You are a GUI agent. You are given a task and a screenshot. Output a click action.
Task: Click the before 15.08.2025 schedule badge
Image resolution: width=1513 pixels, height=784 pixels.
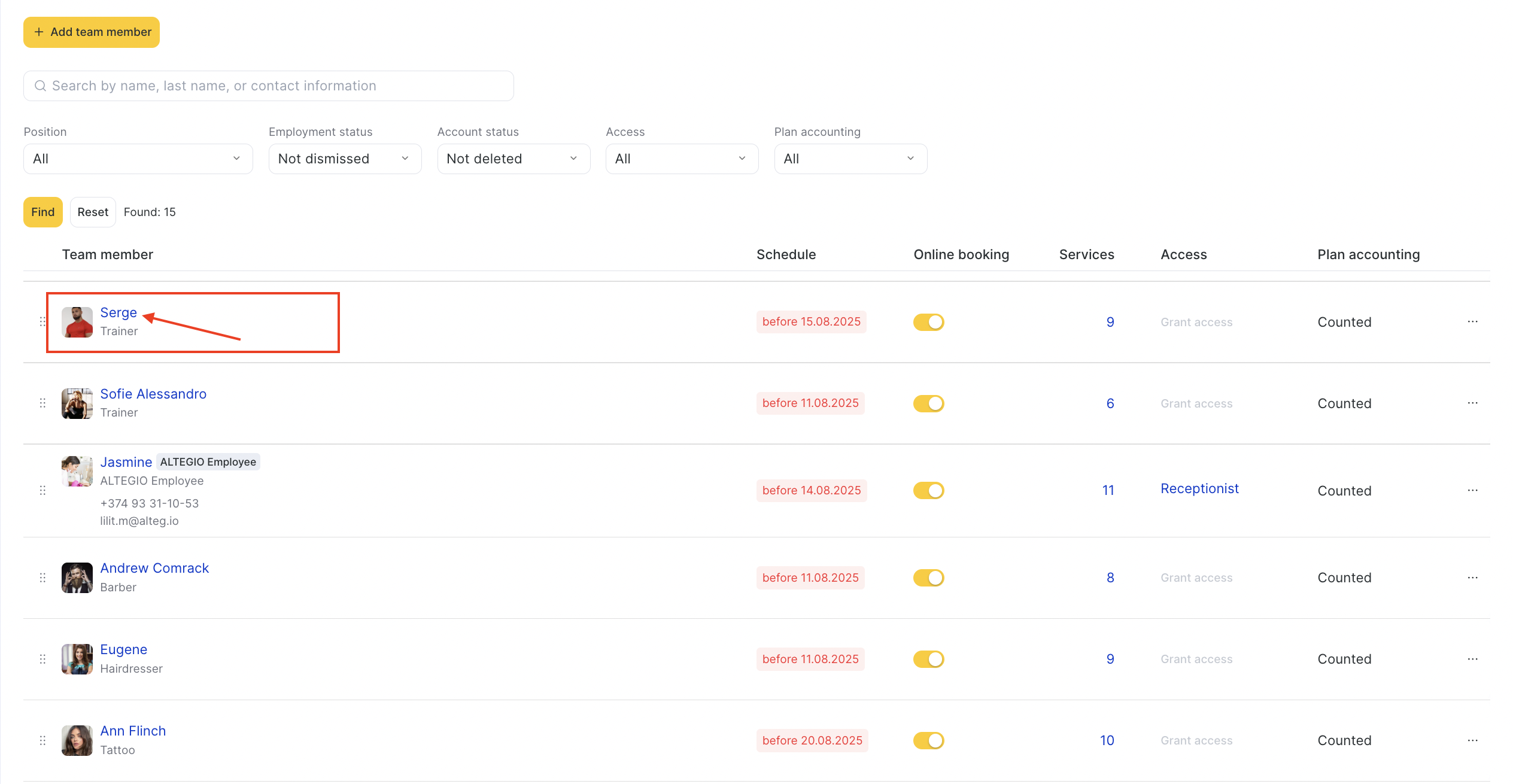[x=811, y=322]
